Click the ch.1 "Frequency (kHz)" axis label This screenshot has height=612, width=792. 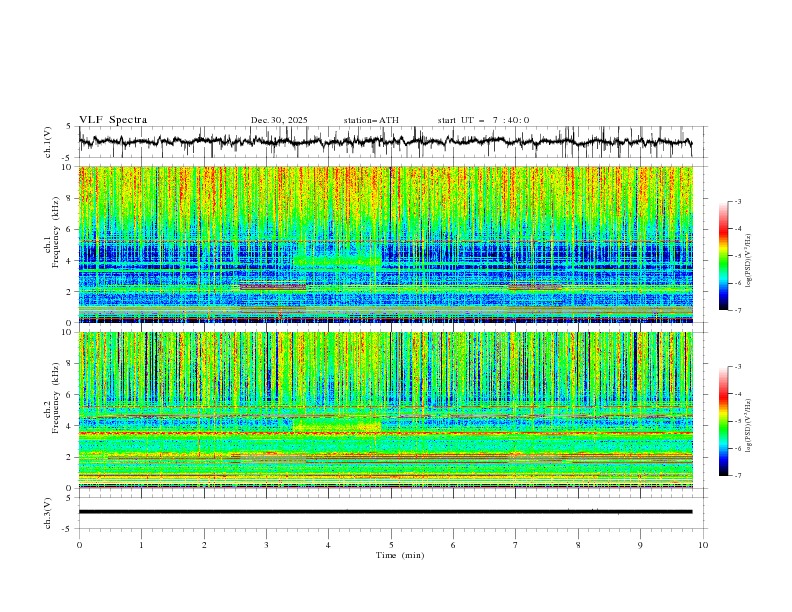pyautogui.click(x=56, y=230)
